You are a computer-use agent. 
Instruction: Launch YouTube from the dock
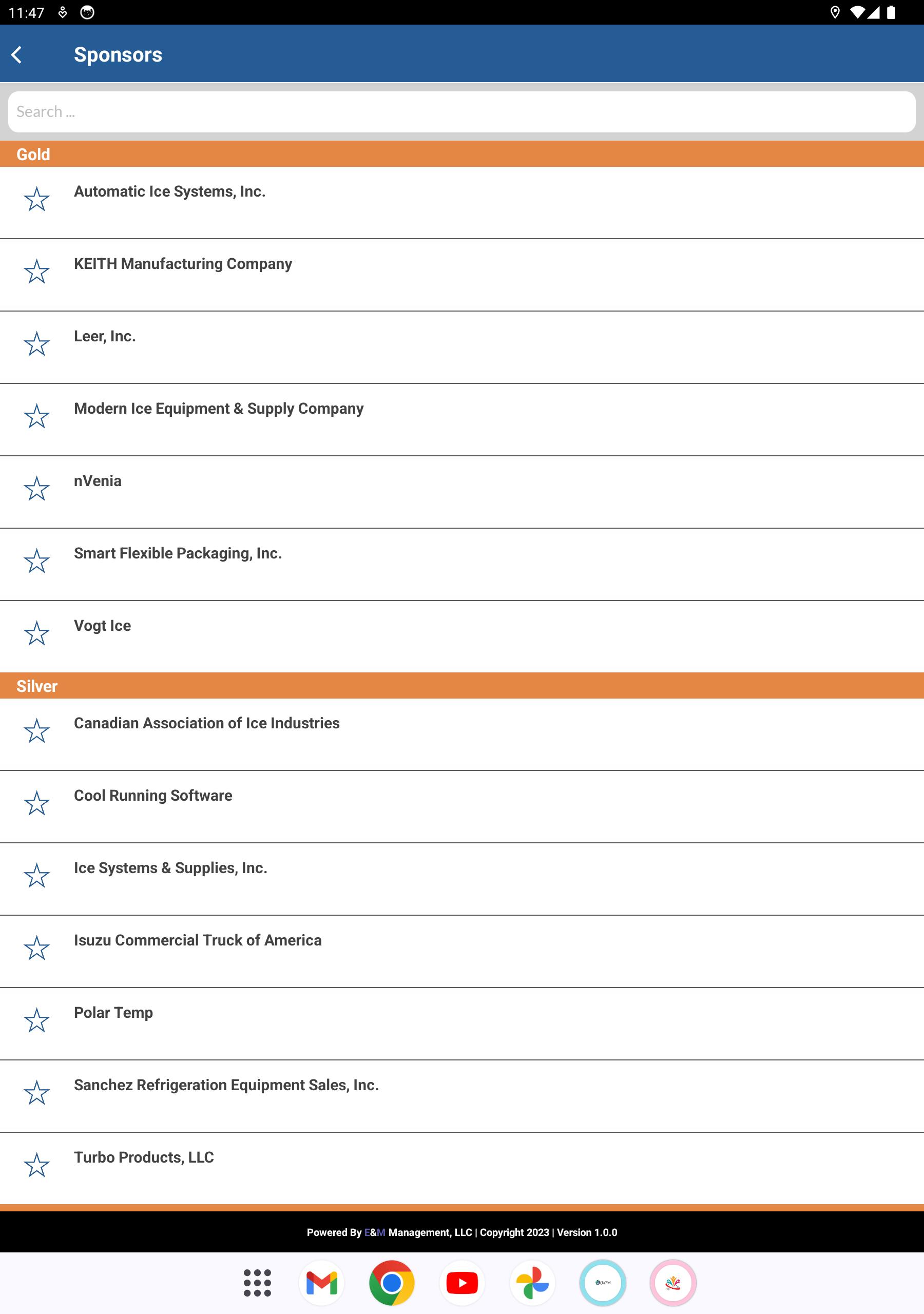pyautogui.click(x=462, y=1283)
